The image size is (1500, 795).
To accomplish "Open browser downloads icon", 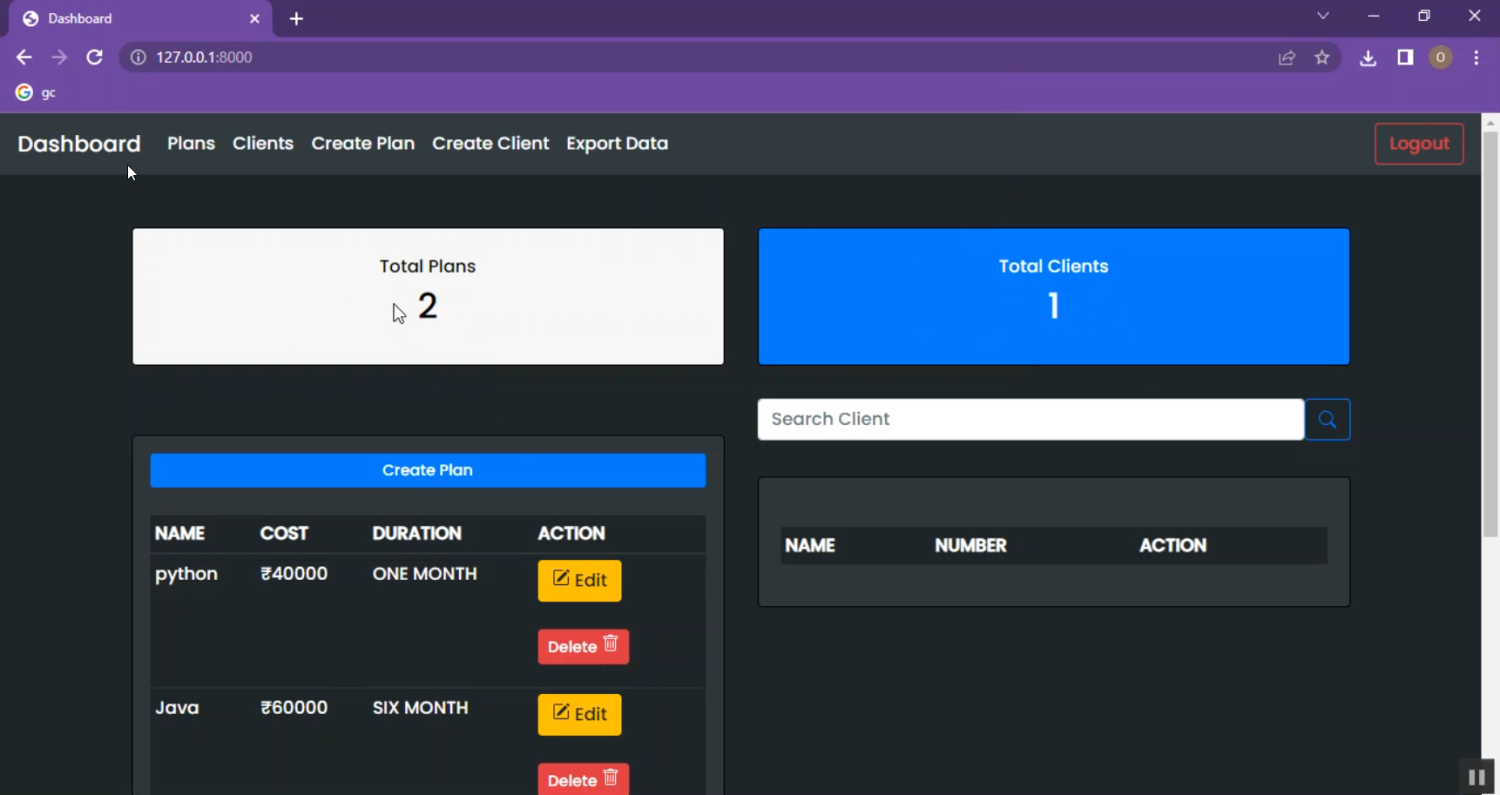I will 1368,58.
